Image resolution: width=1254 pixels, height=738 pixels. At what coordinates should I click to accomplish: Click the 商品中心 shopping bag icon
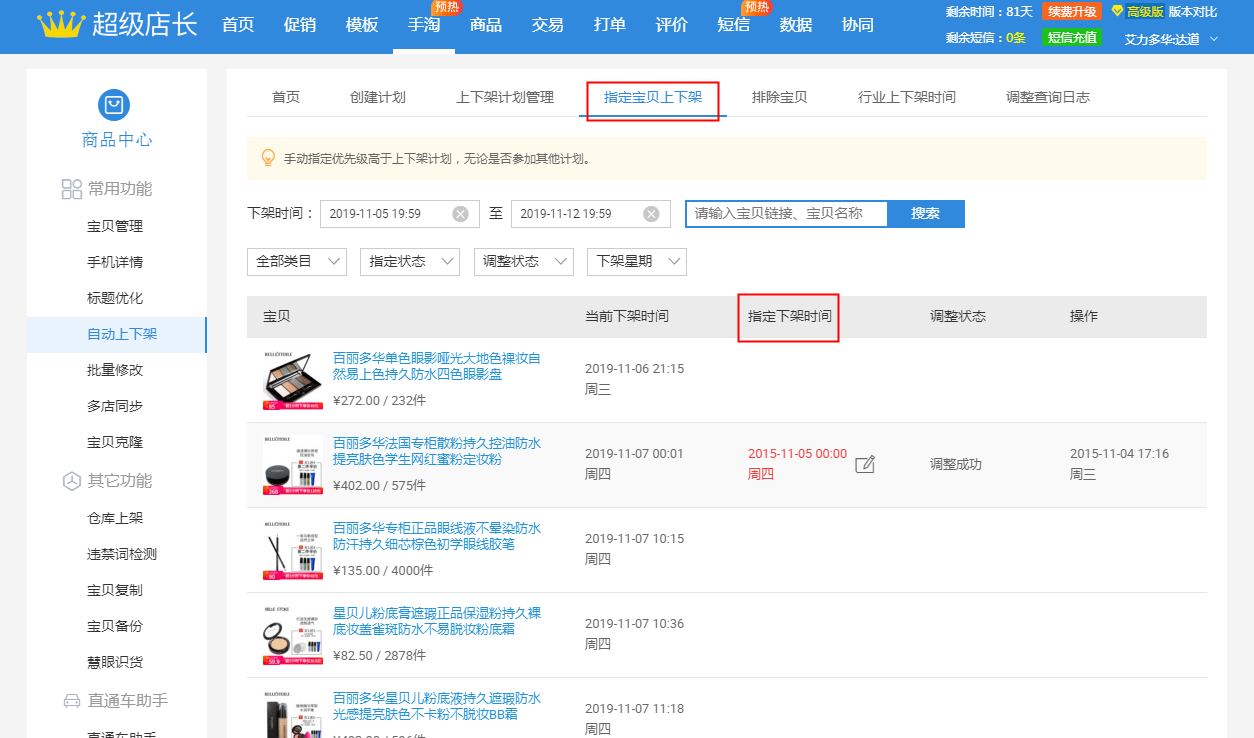(x=114, y=105)
